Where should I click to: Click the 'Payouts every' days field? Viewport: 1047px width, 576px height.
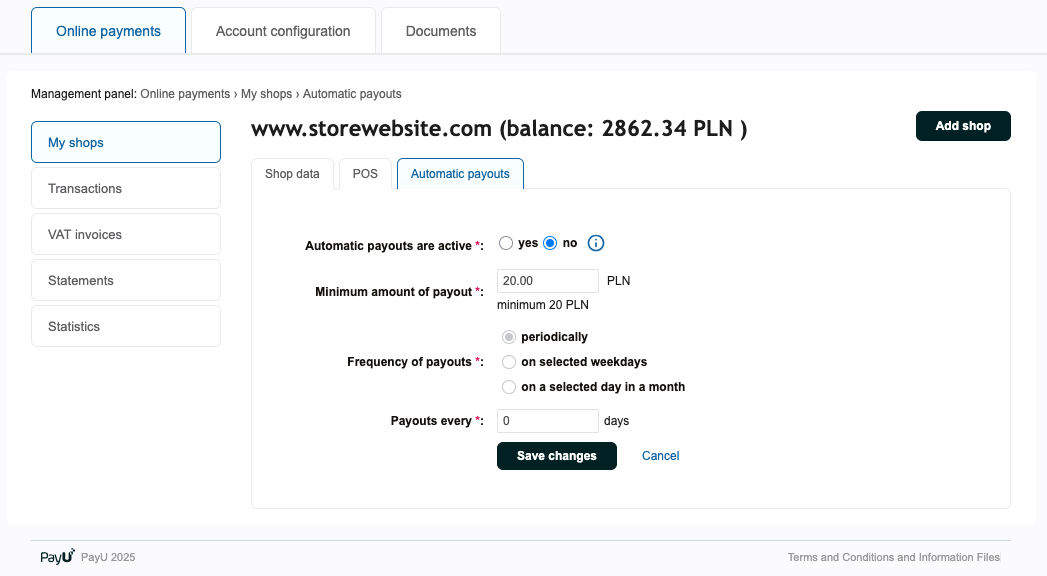[547, 421]
